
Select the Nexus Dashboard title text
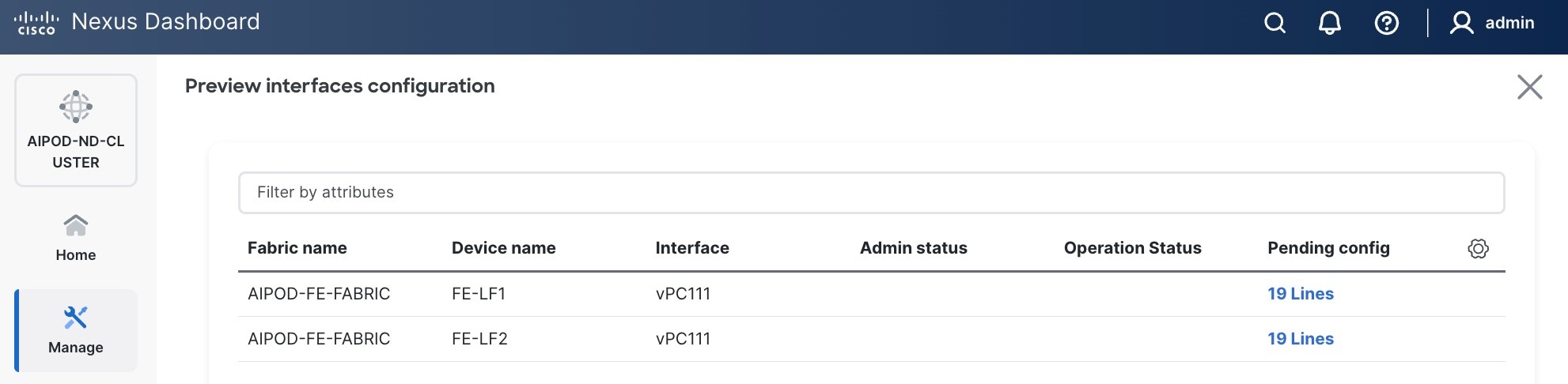point(165,22)
